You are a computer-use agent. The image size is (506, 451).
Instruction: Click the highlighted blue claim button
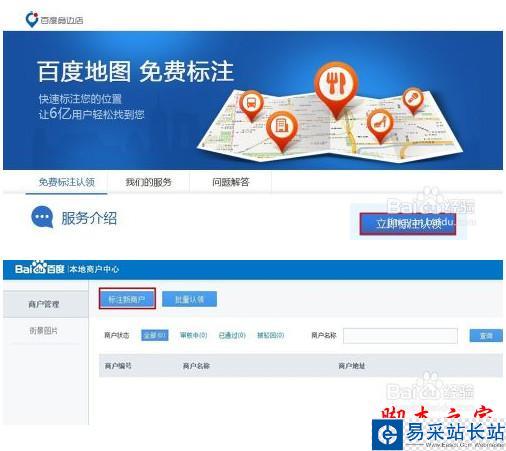tap(408, 224)
